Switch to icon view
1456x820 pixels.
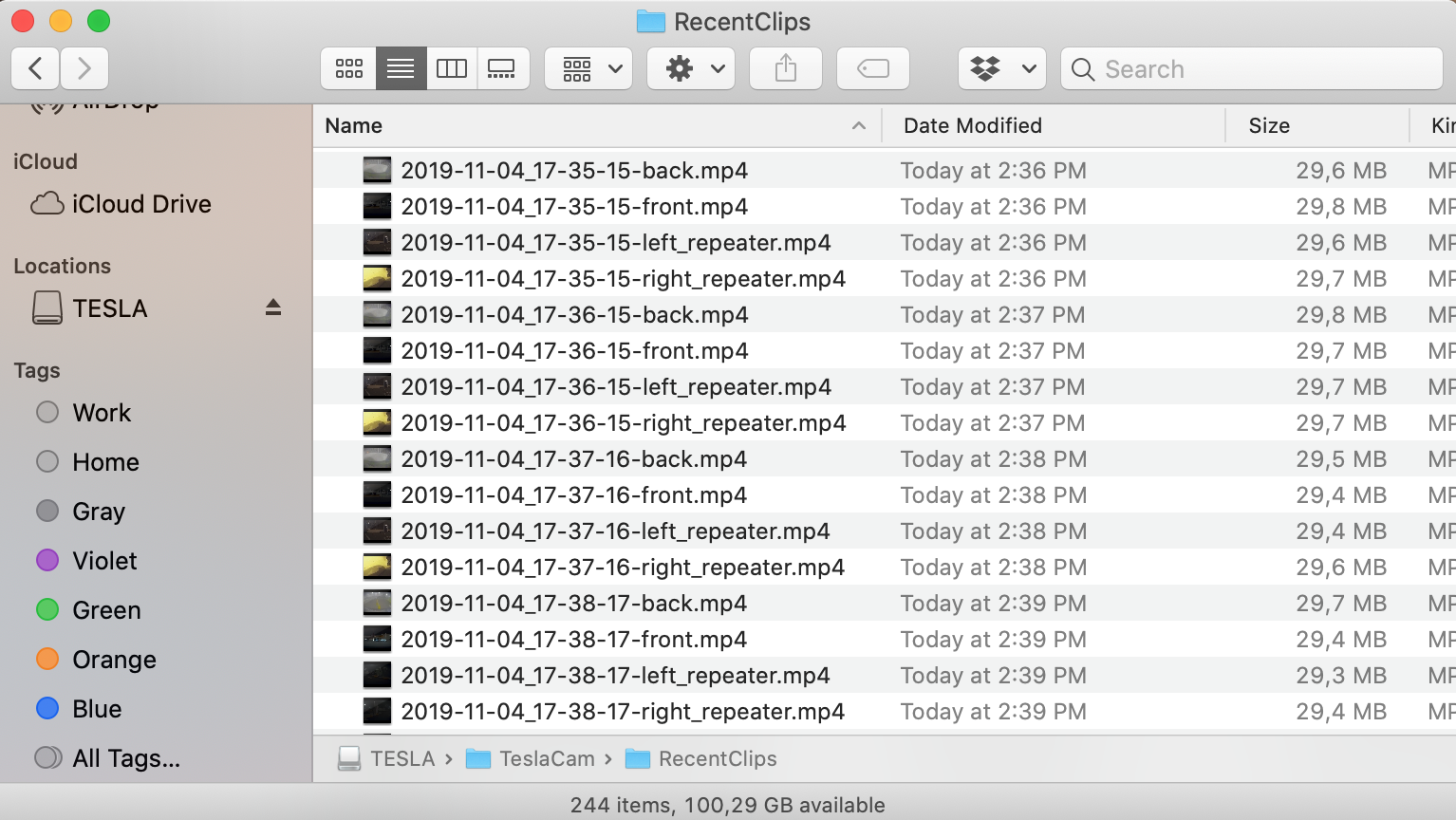[x=348, y=68]
